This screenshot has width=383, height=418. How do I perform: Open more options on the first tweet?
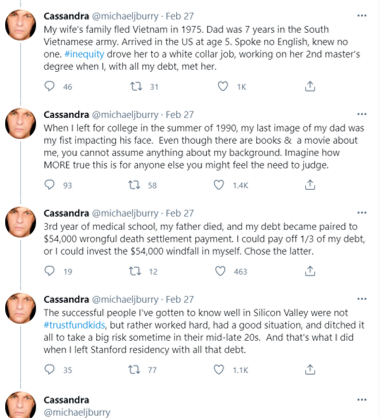(x=362, y=16)
